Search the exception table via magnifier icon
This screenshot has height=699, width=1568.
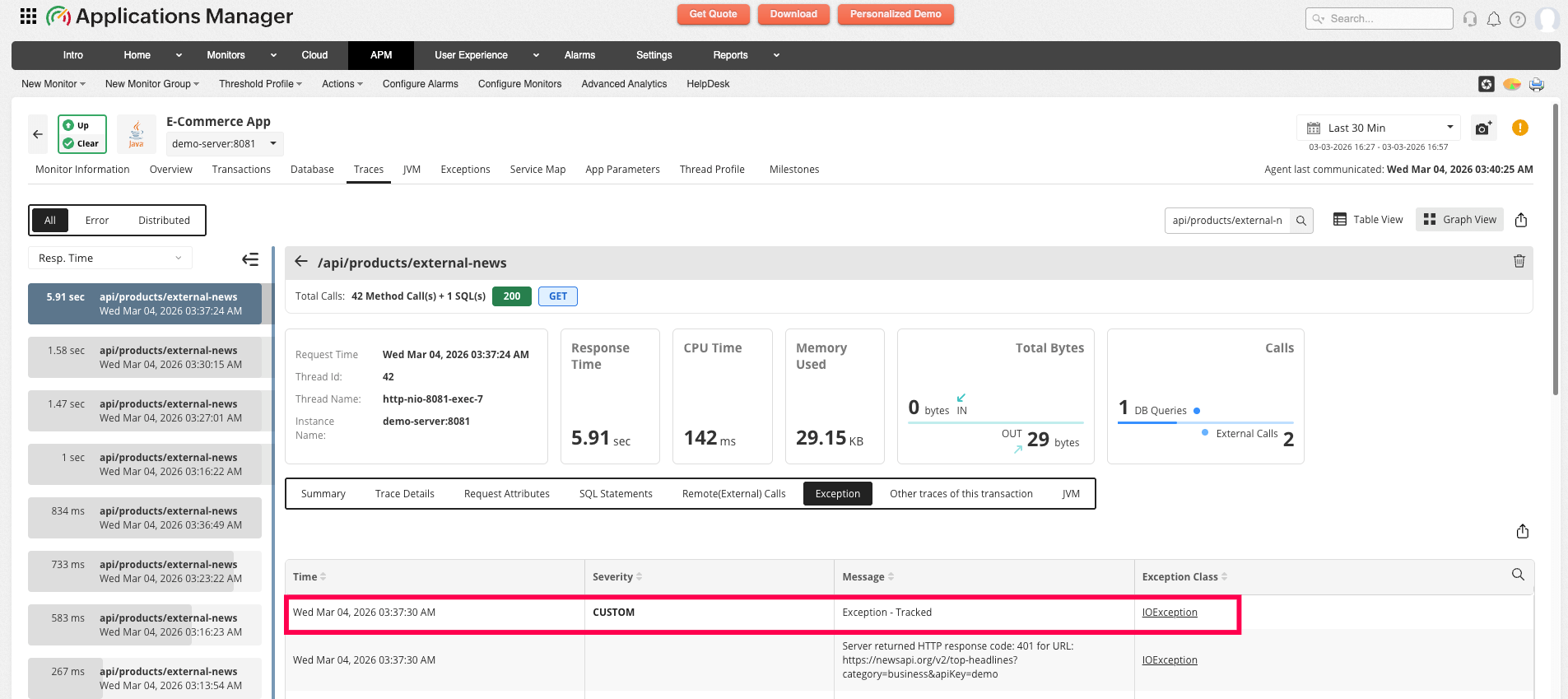1518,575
